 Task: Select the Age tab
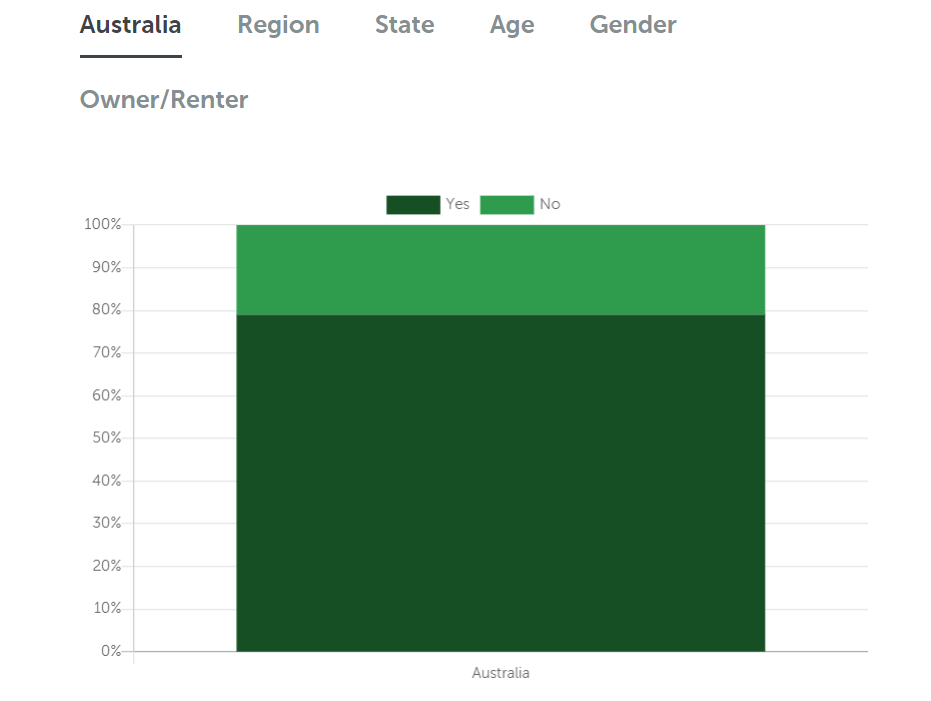(x=512, y=25)
